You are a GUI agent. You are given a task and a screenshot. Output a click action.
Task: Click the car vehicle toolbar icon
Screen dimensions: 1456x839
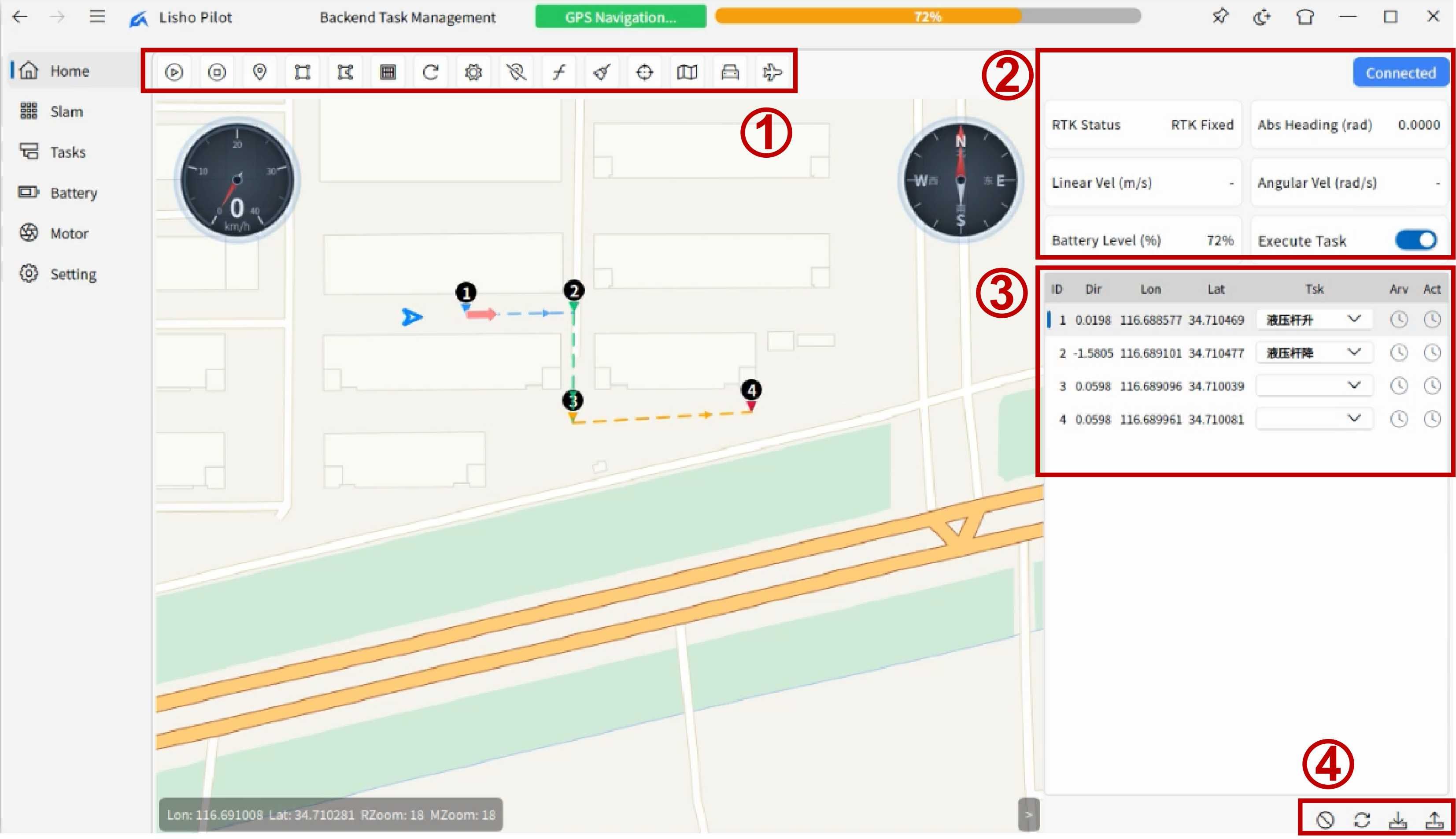[730, 72]
